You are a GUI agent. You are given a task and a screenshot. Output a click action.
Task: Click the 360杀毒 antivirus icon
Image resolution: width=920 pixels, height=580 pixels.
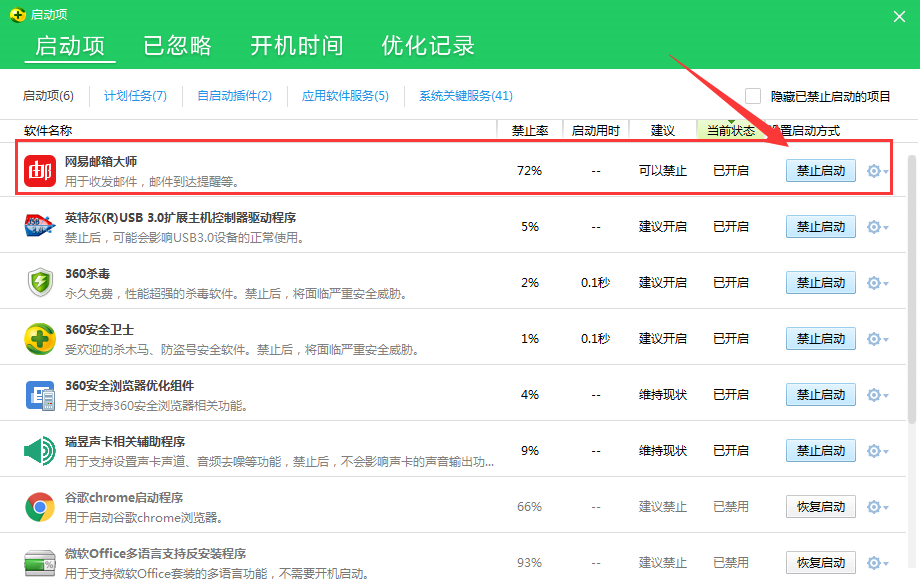(x=40, y=282)
